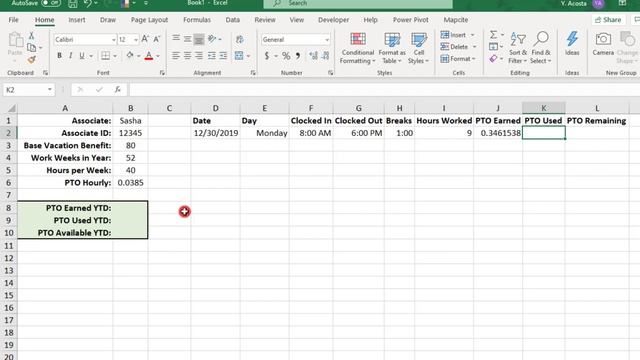
Task: Open Format as Table gallery
Action: pyautogui.click(x=392, y=48)
